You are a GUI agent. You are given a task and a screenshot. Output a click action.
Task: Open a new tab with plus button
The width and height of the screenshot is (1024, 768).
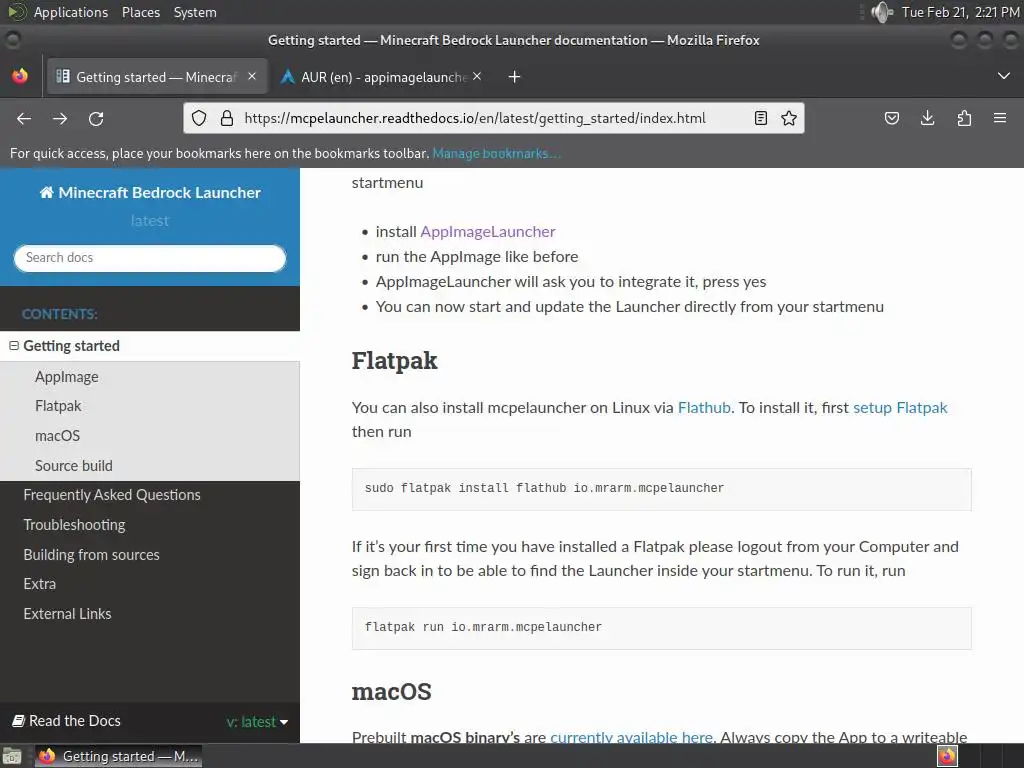tap(515, 77)
